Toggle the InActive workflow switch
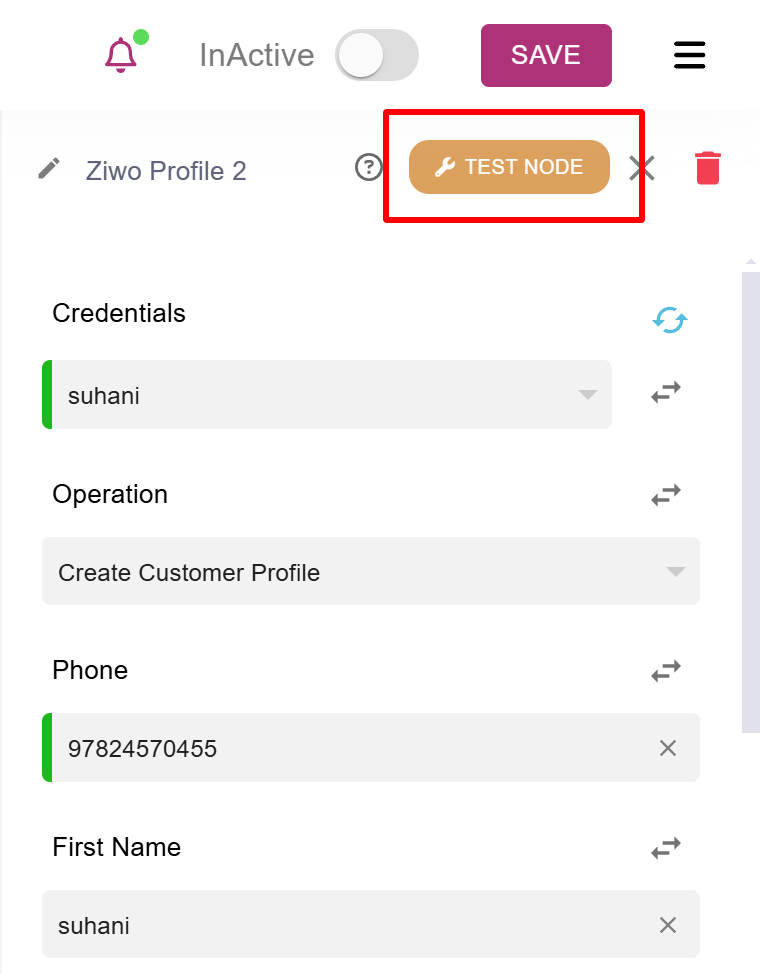760x974 pixels. click(377, 55)
